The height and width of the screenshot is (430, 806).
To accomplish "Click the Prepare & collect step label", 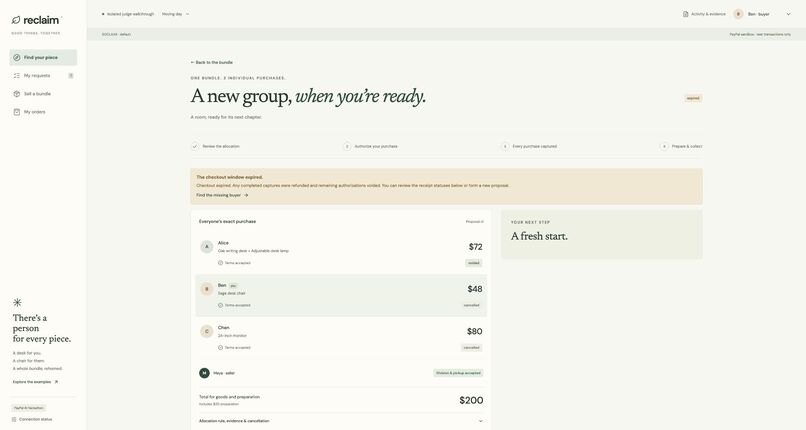I will pyautogui.click(x=687, y=146).
